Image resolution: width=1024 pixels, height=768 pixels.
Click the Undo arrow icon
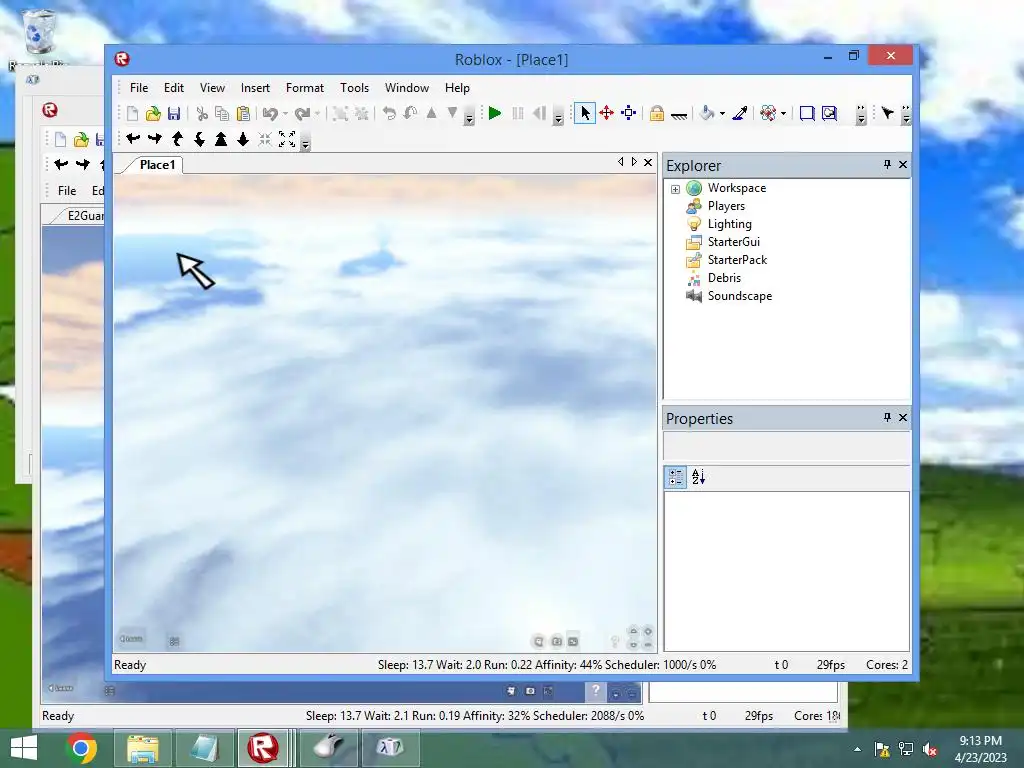click(x=270, y=114)
